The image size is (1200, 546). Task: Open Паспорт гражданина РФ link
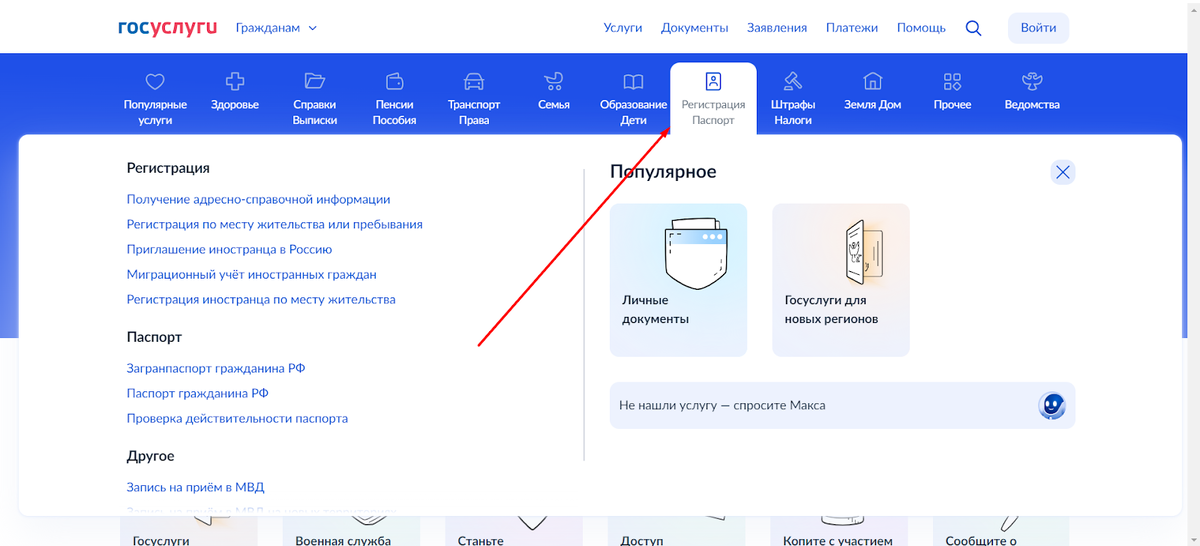coord(197,393)
